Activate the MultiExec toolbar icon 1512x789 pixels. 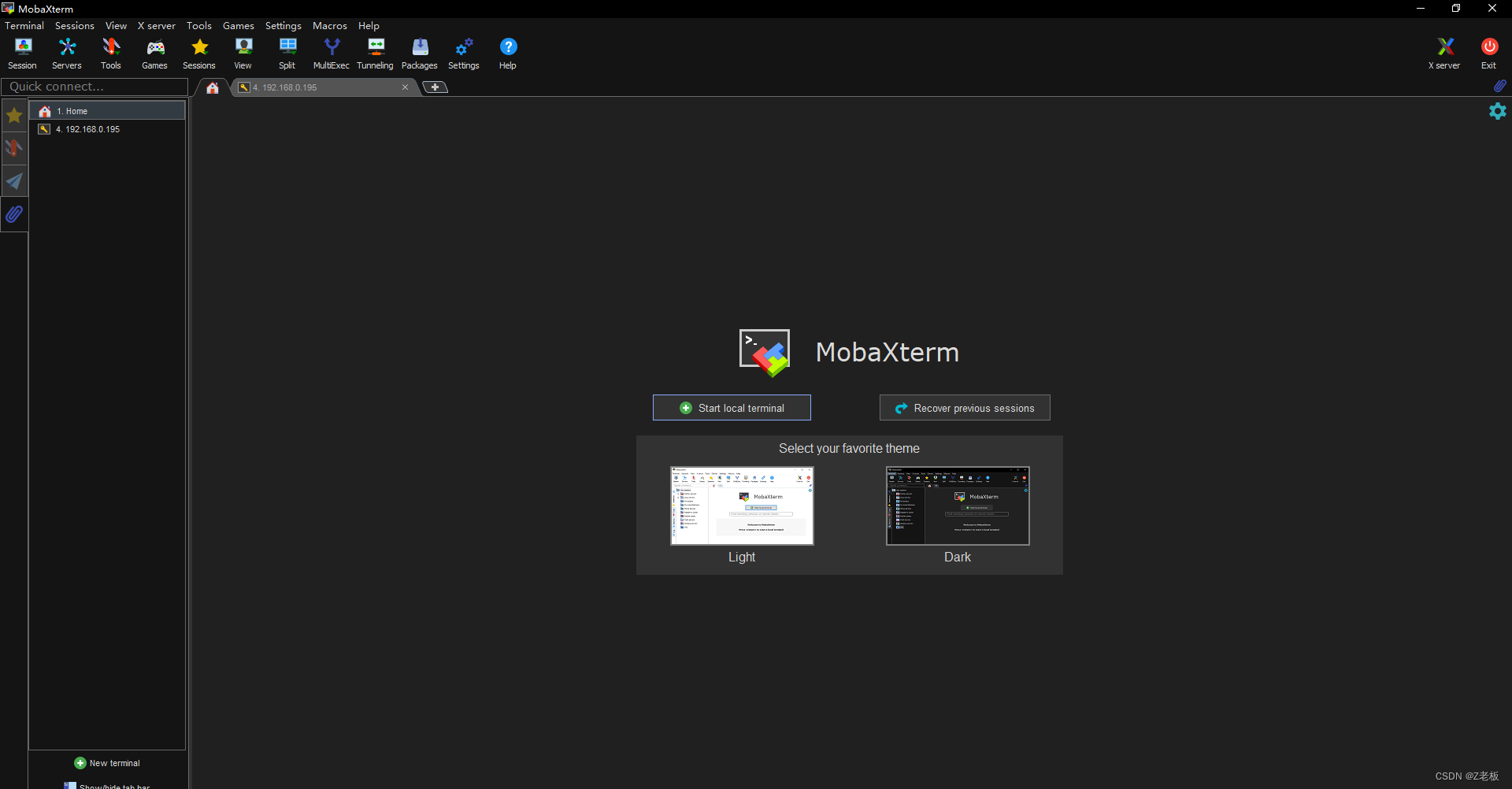pyautogui.click(x=332, y=54)
